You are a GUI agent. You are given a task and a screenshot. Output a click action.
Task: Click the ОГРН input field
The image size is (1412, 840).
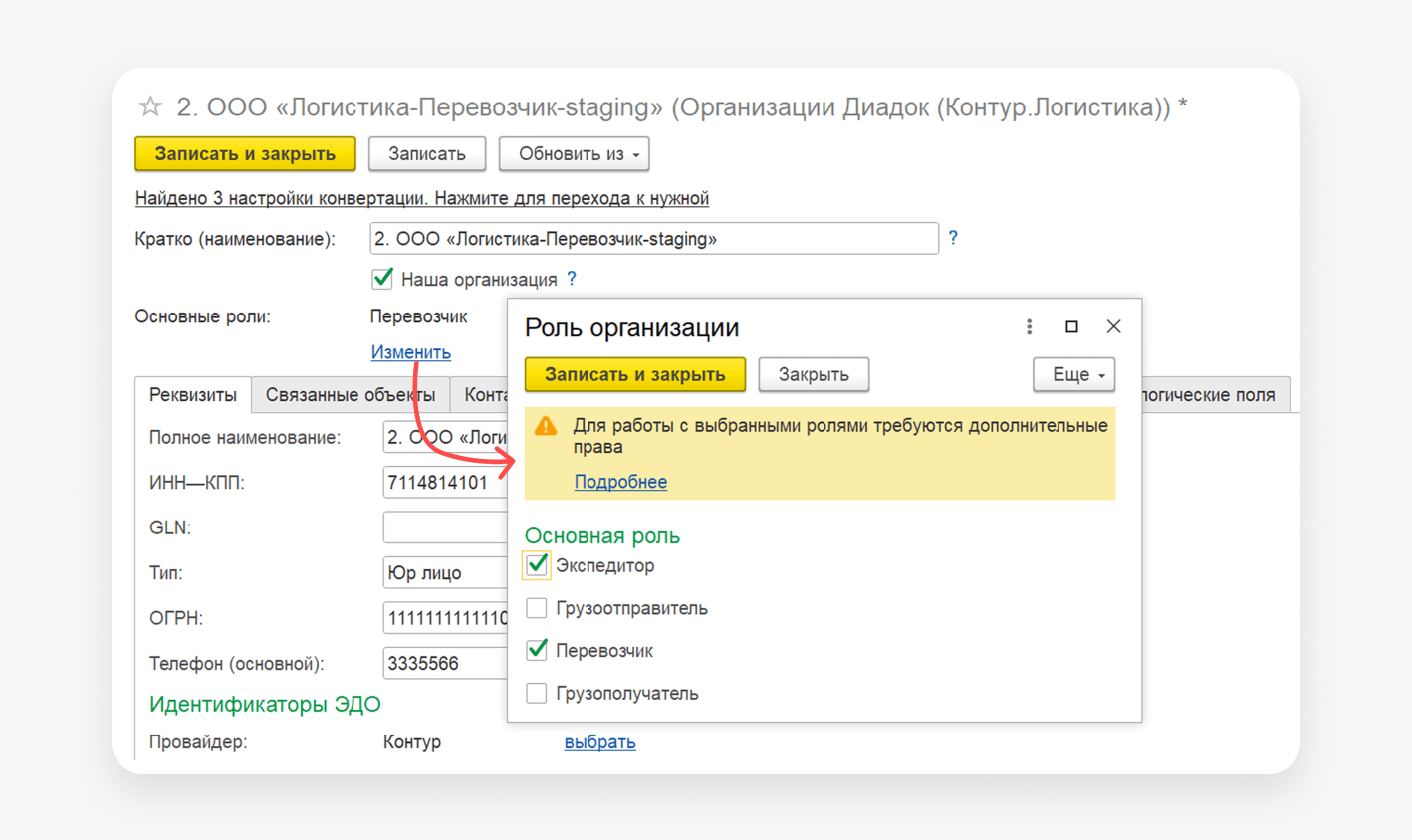445,618
